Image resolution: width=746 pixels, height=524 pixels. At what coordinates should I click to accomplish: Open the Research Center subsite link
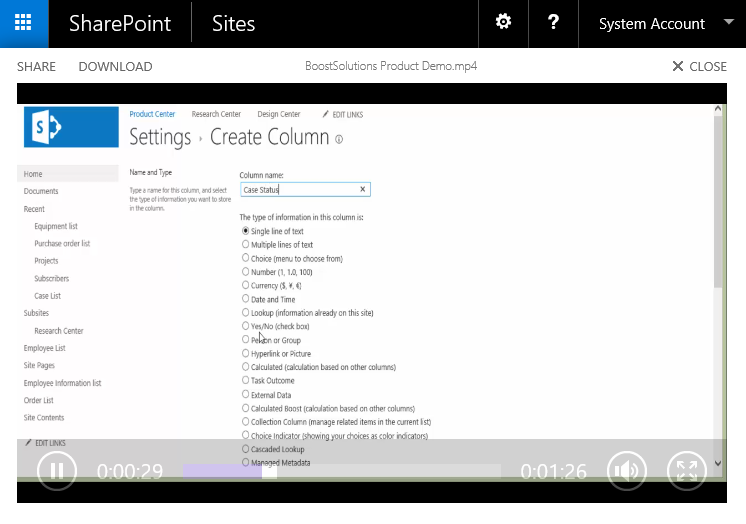click(x=59, y=331)
